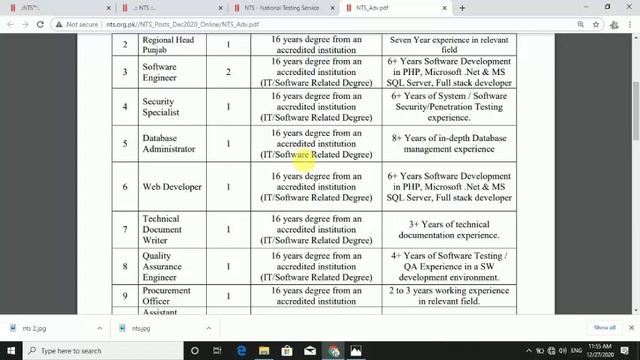Click the address bar URL
640x360 pixels.
[182, 24]
